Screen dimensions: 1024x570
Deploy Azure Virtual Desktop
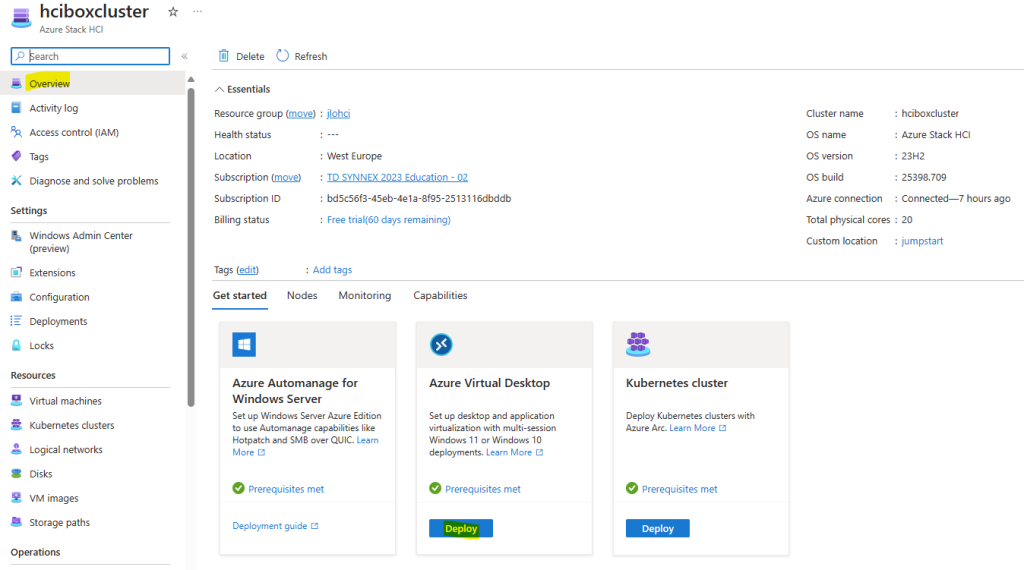coord(461,528)
